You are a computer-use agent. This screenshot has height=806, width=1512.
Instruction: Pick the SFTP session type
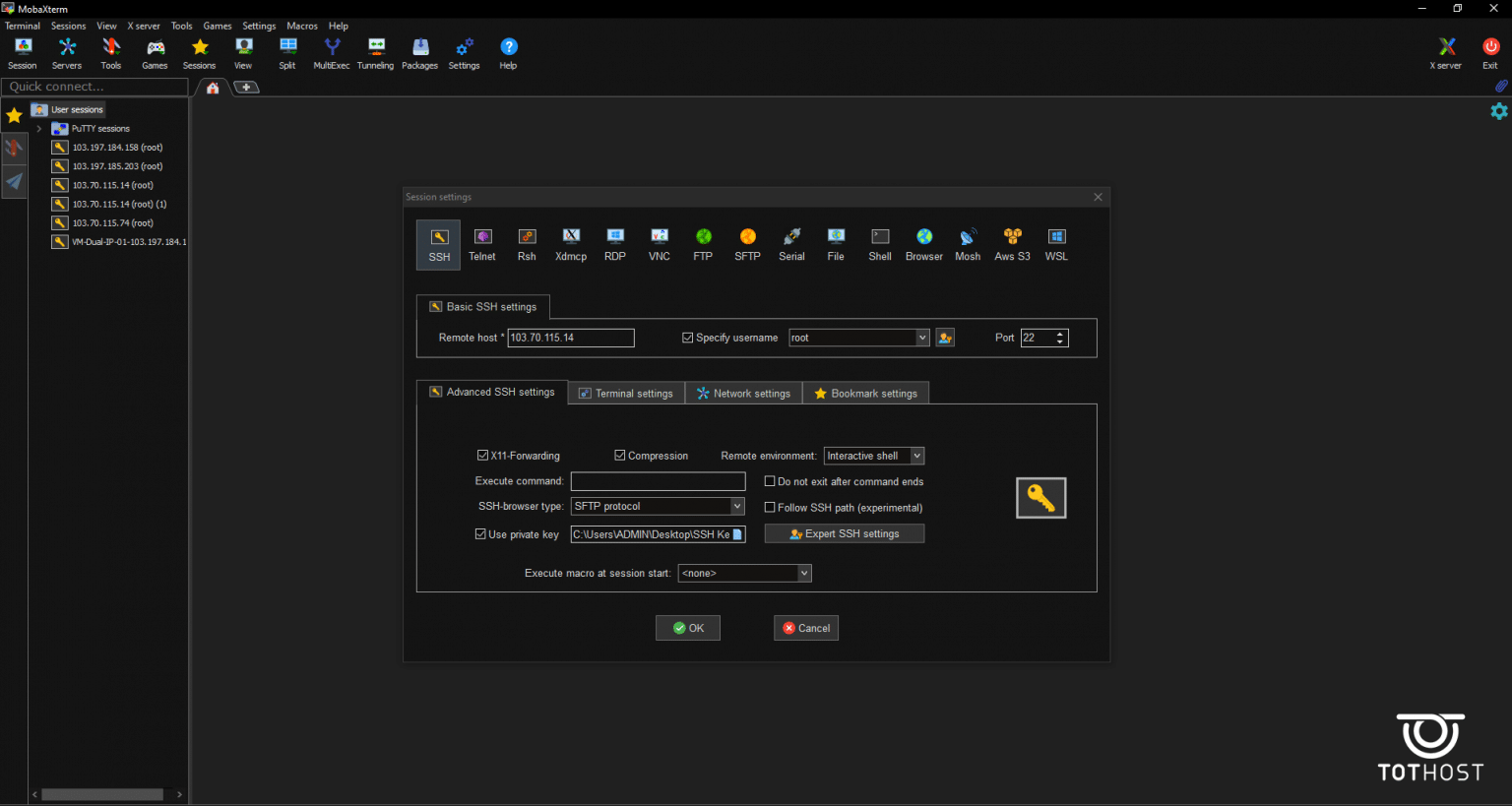coord(747,244)
